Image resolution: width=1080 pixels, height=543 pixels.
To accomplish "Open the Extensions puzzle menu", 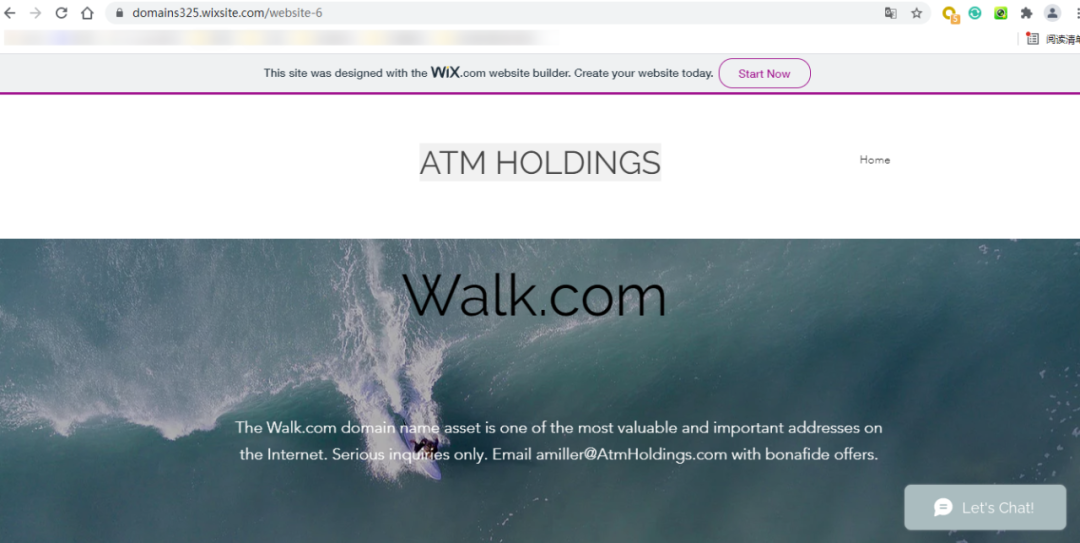I will [1026, 12].
